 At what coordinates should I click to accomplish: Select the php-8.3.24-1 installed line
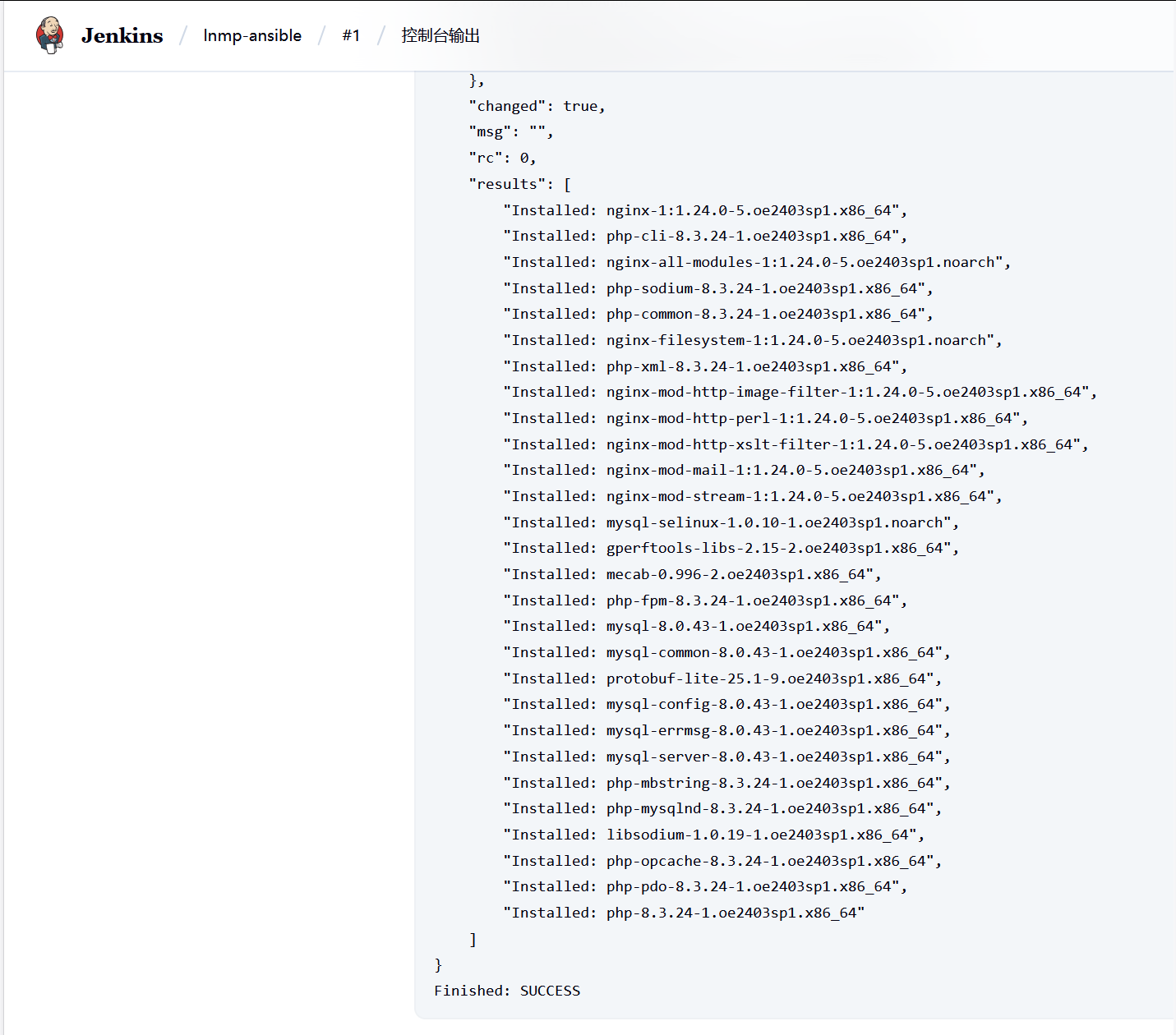(684, 913)
